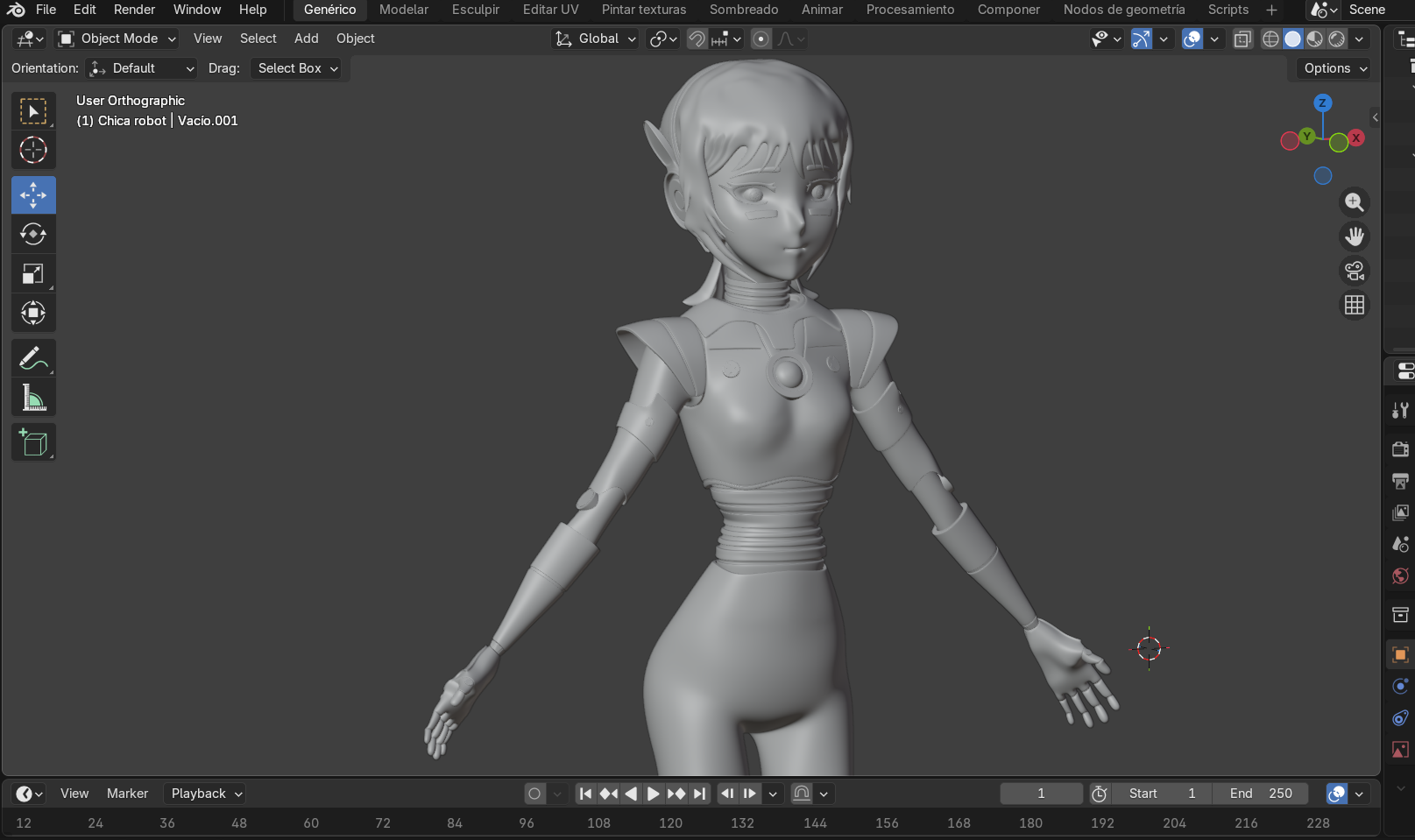Screen dimensions: 1415x840
Task: Activate the Annotate pencil tool
Action: (x=33, y=358)
